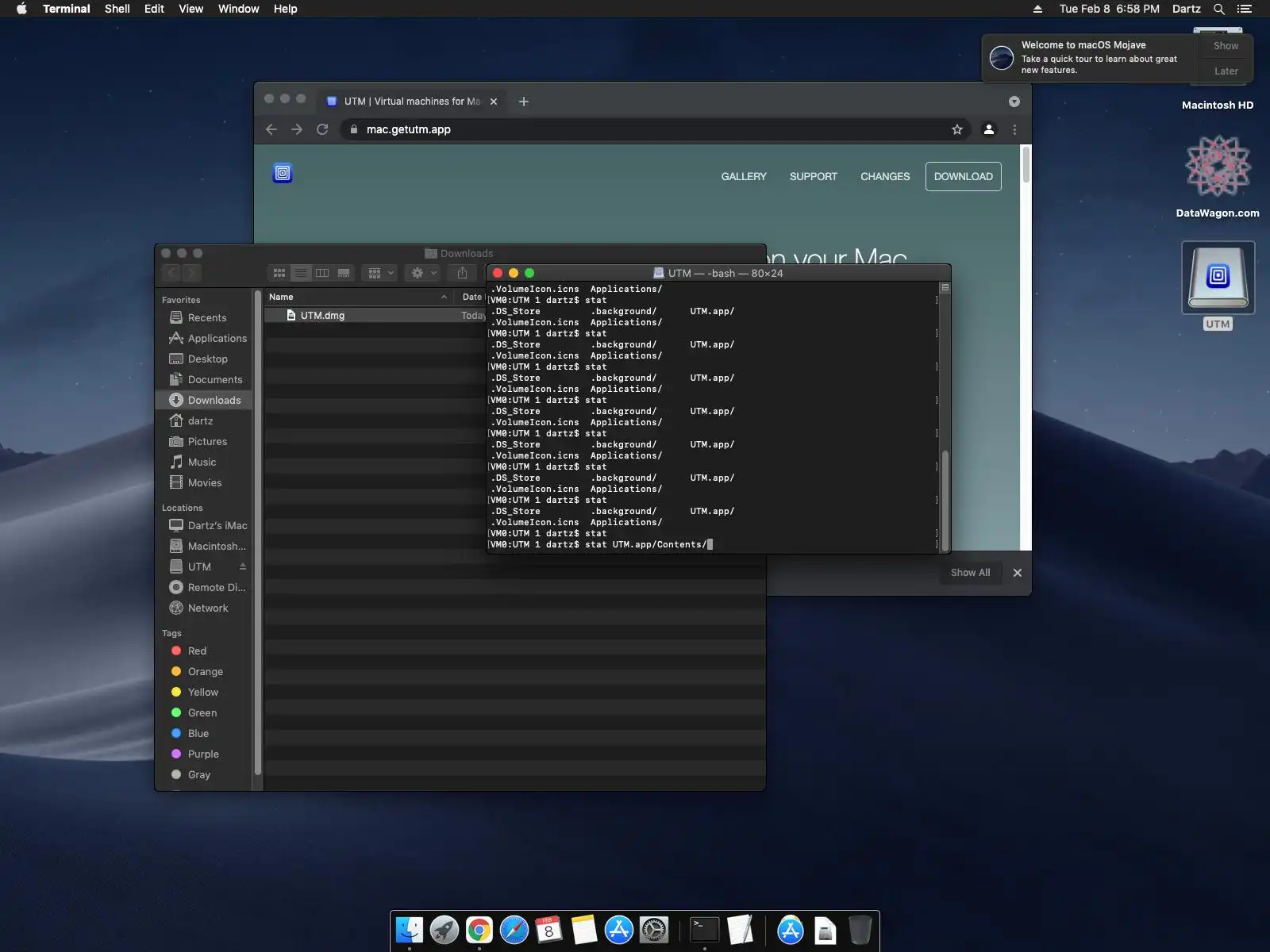Open the Trash in the Dock
The height and width of the screenshot is (952, 1270).
pyautogui.click(x=860, y=930)
